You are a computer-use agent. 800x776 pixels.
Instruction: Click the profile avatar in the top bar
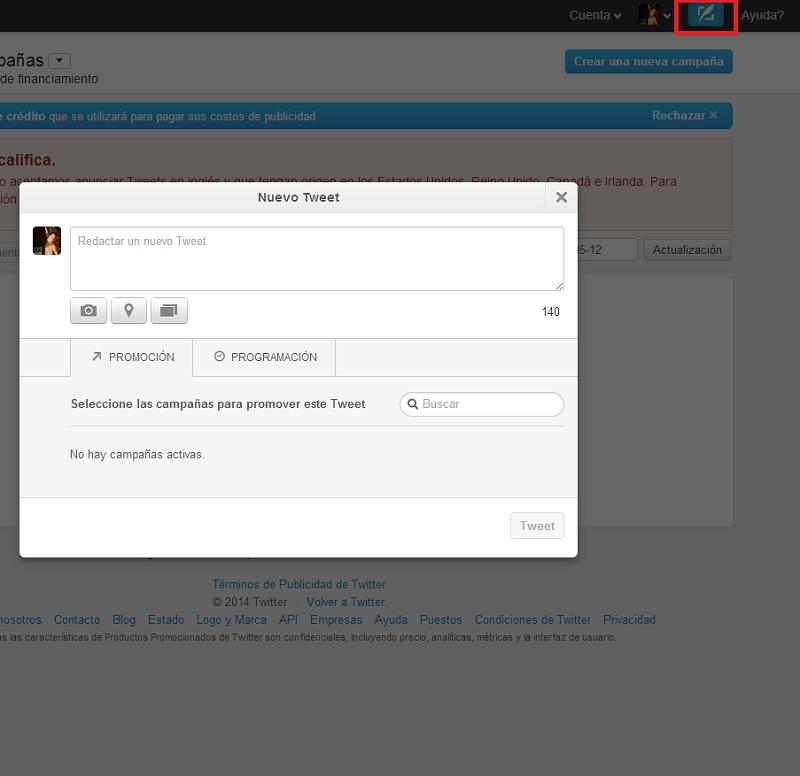[649, 15]
